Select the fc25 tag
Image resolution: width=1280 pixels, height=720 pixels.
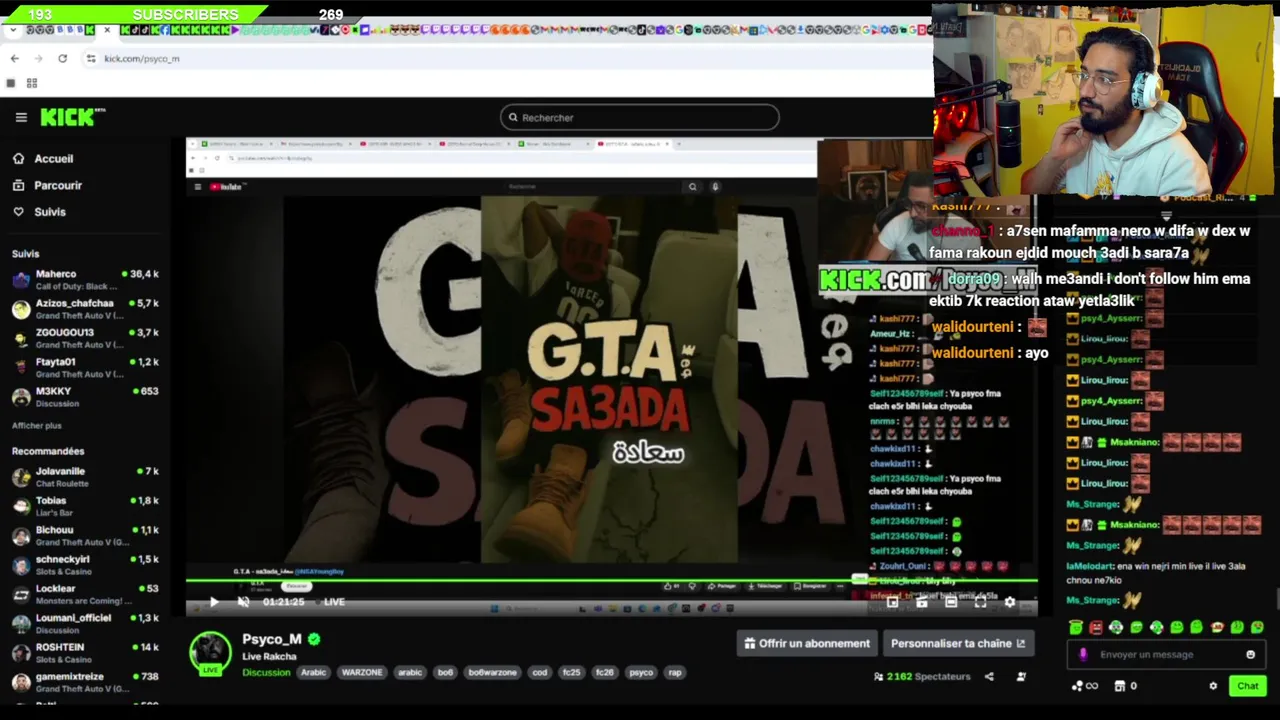(571, 672)
